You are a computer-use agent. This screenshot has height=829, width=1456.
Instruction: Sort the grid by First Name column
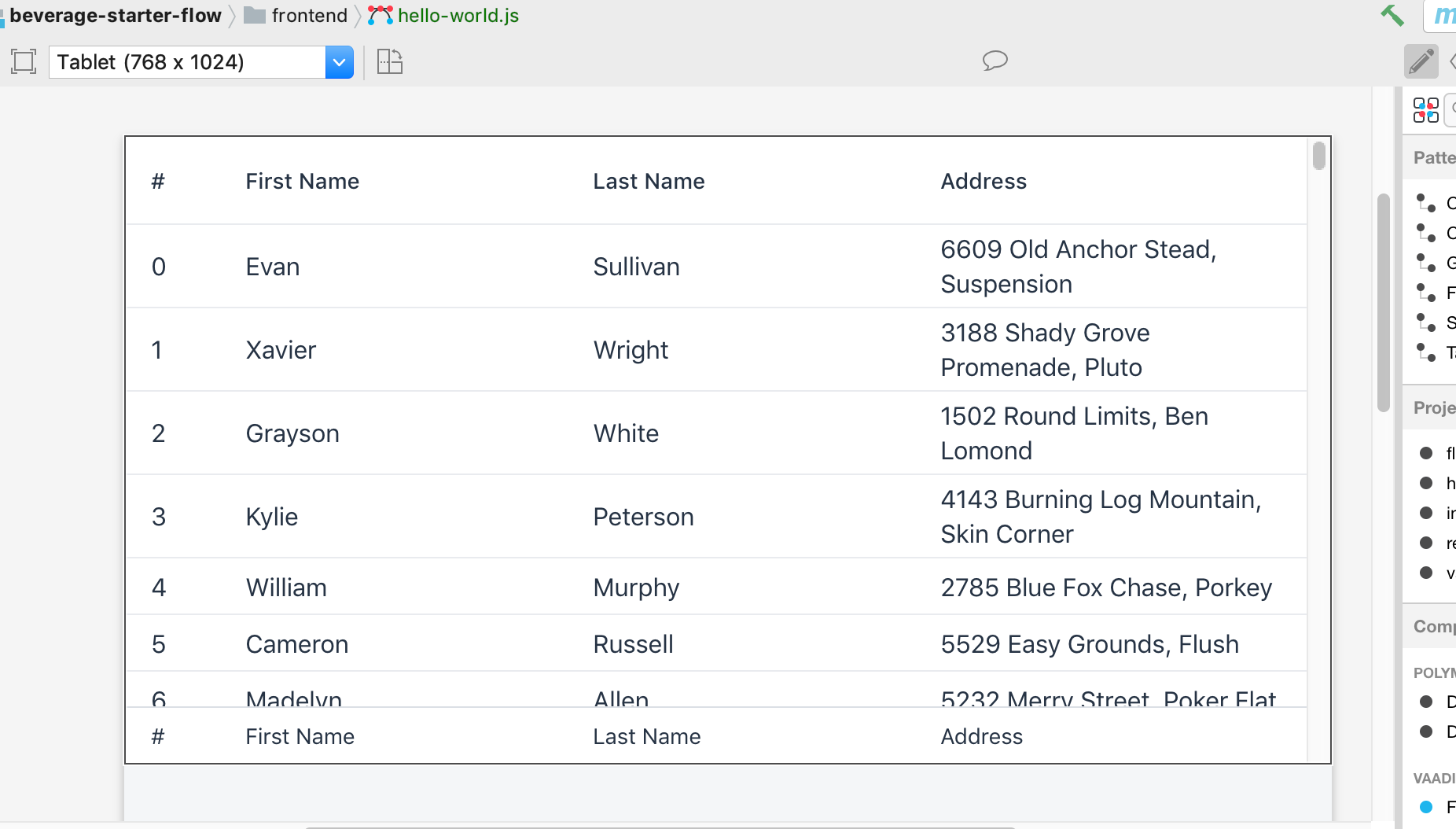coord(302,181)
